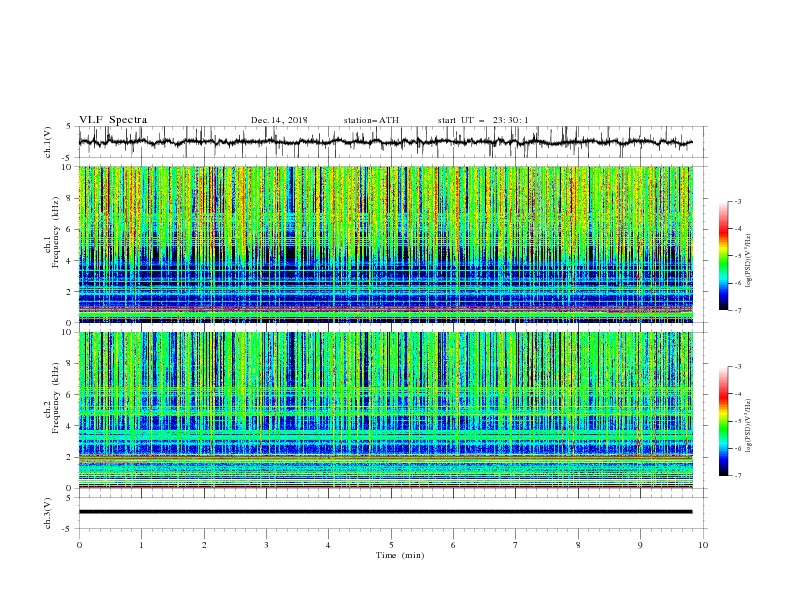
Task: Click the "10" tick on the time axis
Action: [x=703, y=545]
